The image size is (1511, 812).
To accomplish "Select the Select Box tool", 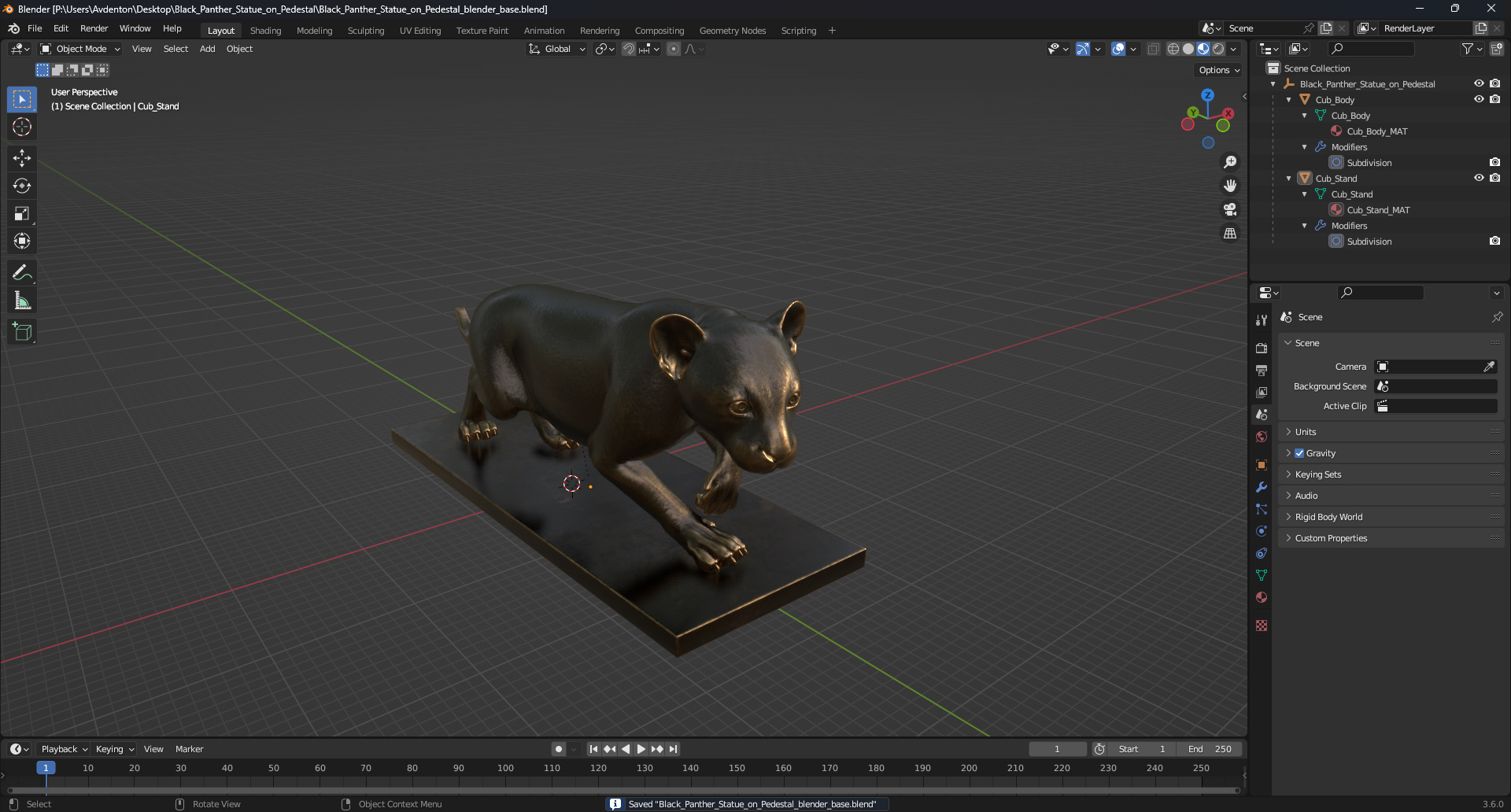I will [22, 99].
